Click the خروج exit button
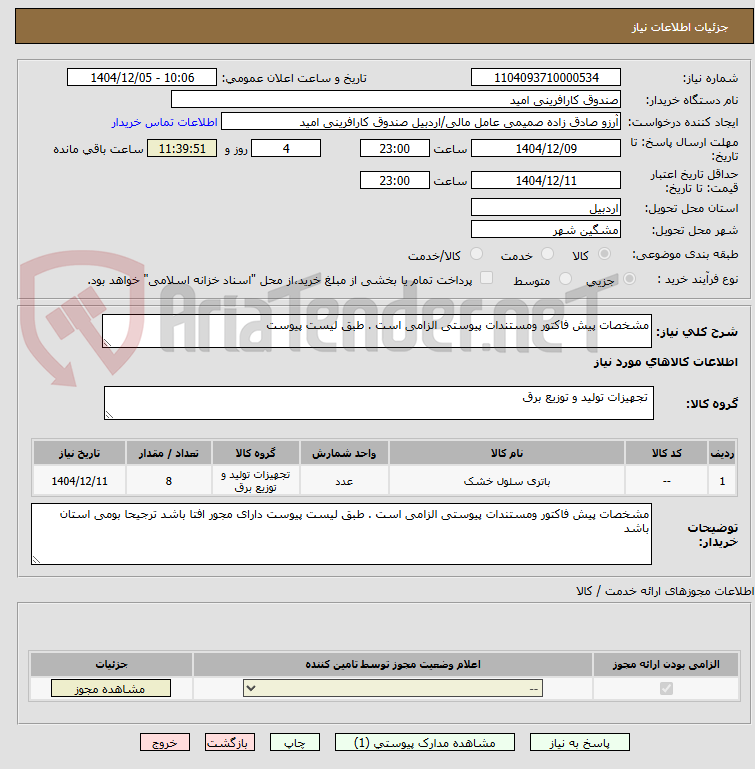This screenshot has width=755, height=769. tap(165, 743)
